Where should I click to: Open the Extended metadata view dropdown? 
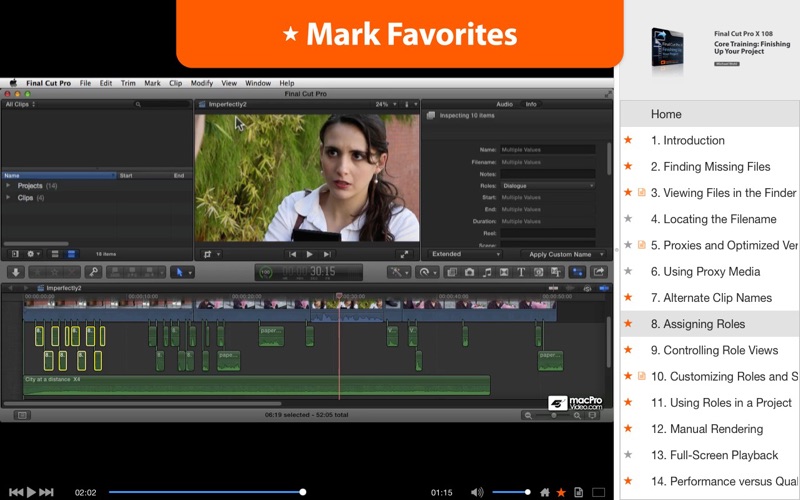click(x=465, y=254)
